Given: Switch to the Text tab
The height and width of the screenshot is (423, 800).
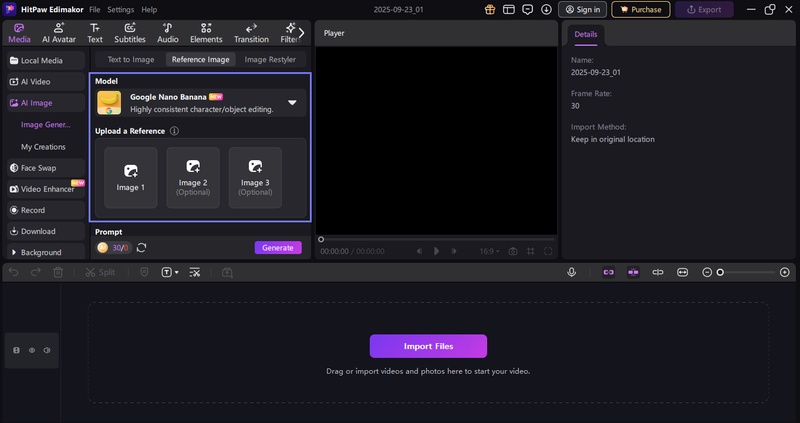Looking at the screenshot, I should pos(95,33).
